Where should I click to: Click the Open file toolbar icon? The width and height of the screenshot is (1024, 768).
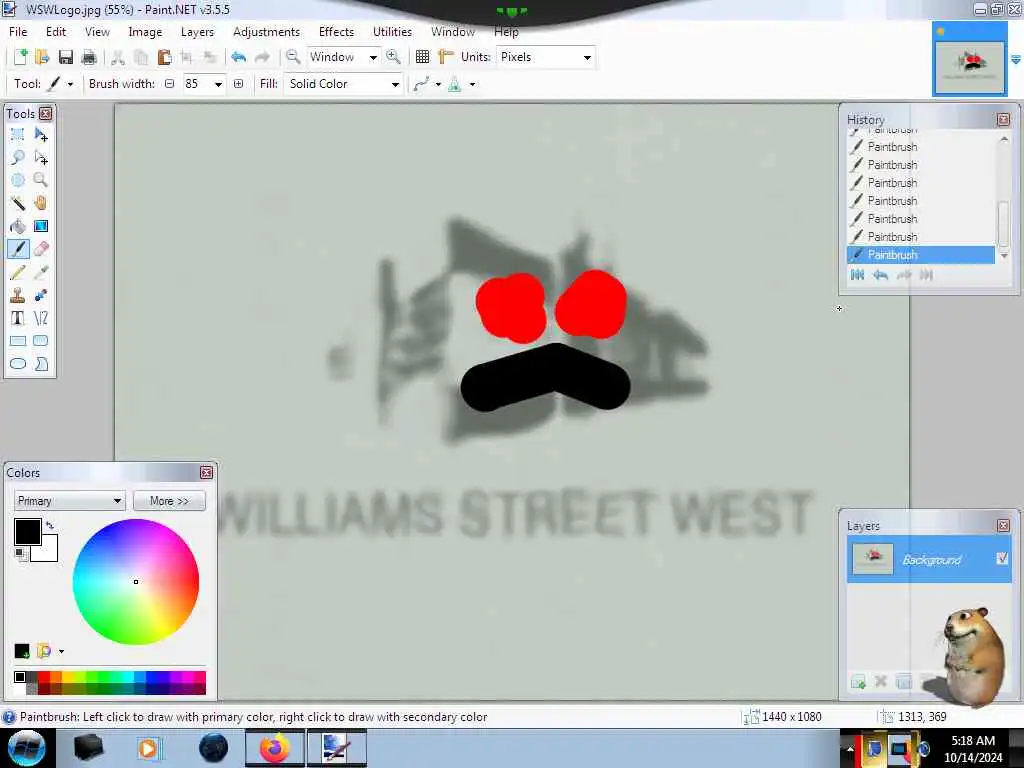tap(42, 57)
